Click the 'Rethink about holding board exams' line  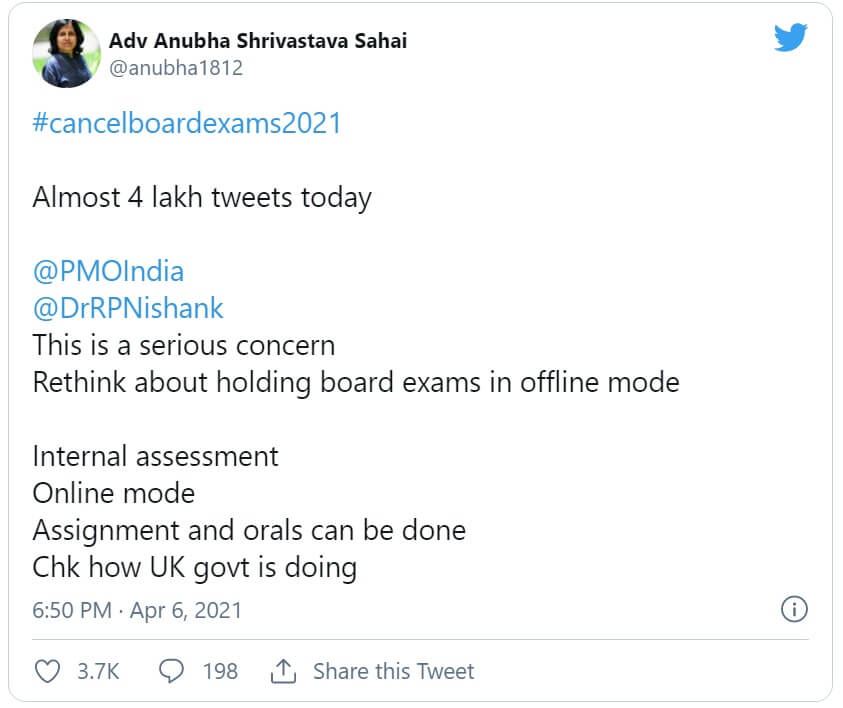(x=355, y=382)
